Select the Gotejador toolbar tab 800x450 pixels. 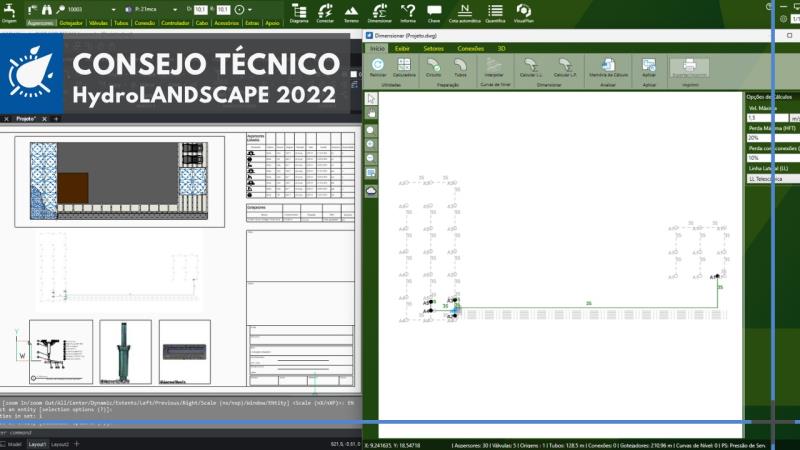coord(71,23)
